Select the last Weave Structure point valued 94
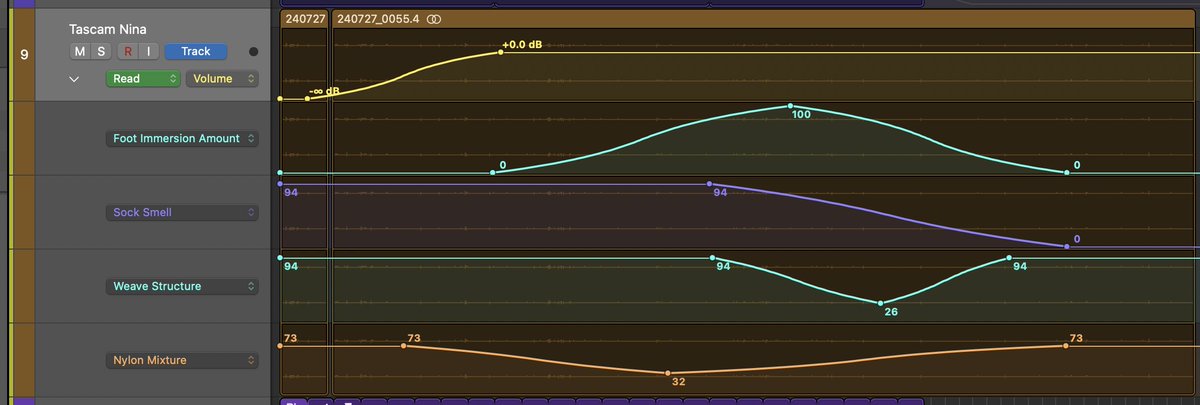 (x=1009, y=258)
